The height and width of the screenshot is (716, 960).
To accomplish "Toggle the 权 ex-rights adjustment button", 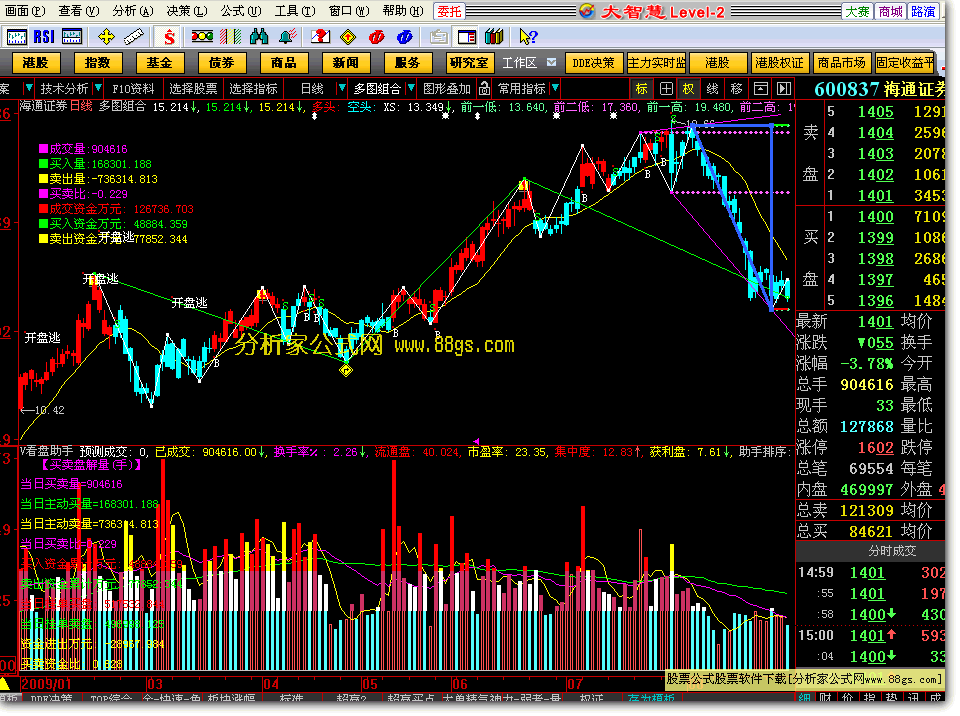I will pyautogui.click(x=689, y=89).
